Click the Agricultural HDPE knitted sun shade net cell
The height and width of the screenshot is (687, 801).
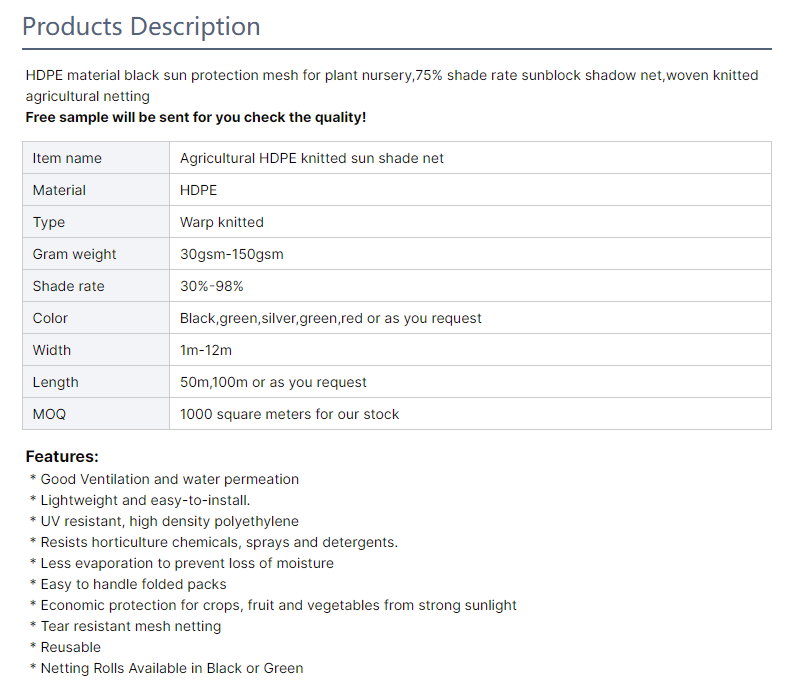(312, 158)
